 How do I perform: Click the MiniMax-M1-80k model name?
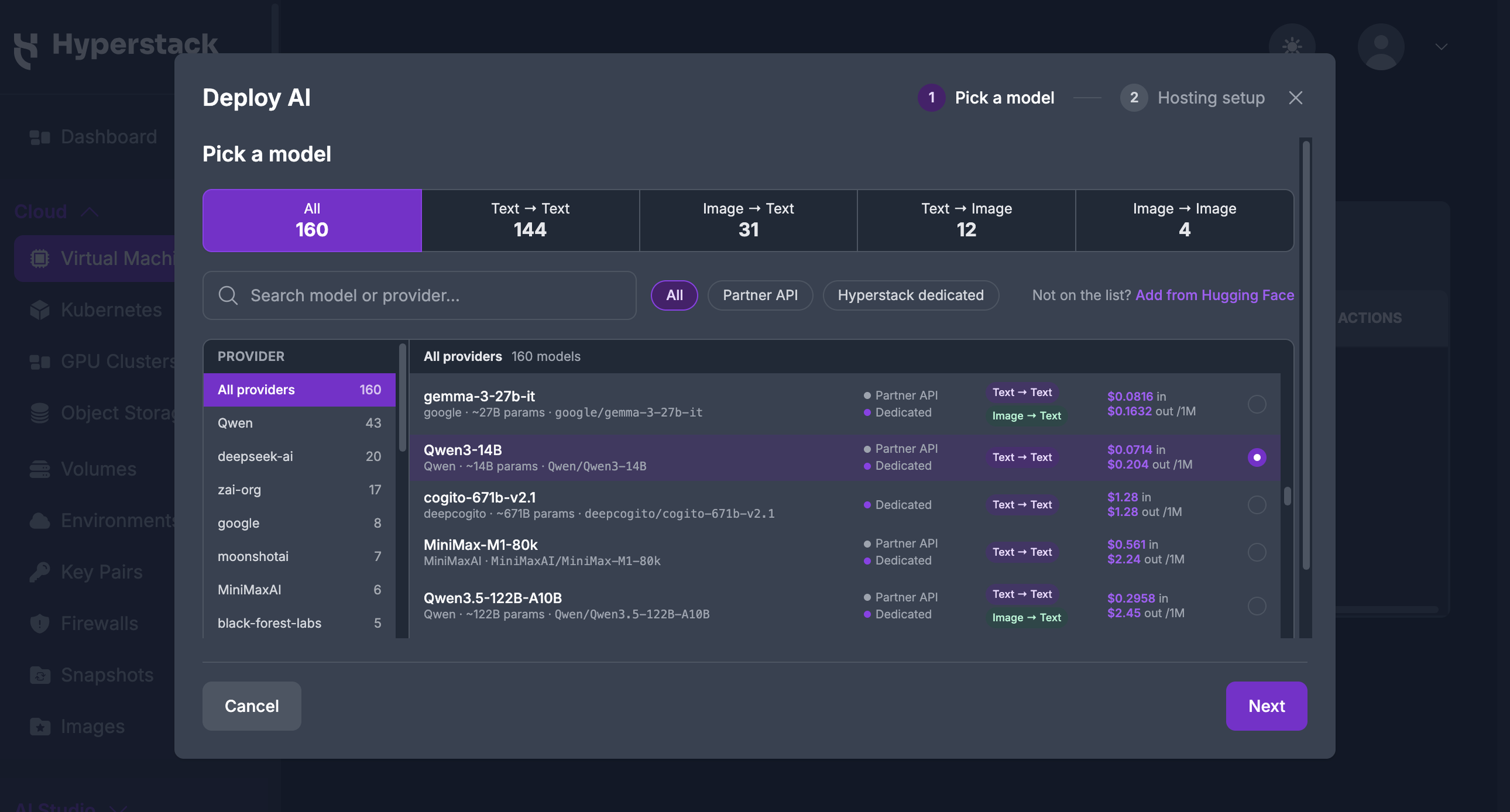[480, 545]
